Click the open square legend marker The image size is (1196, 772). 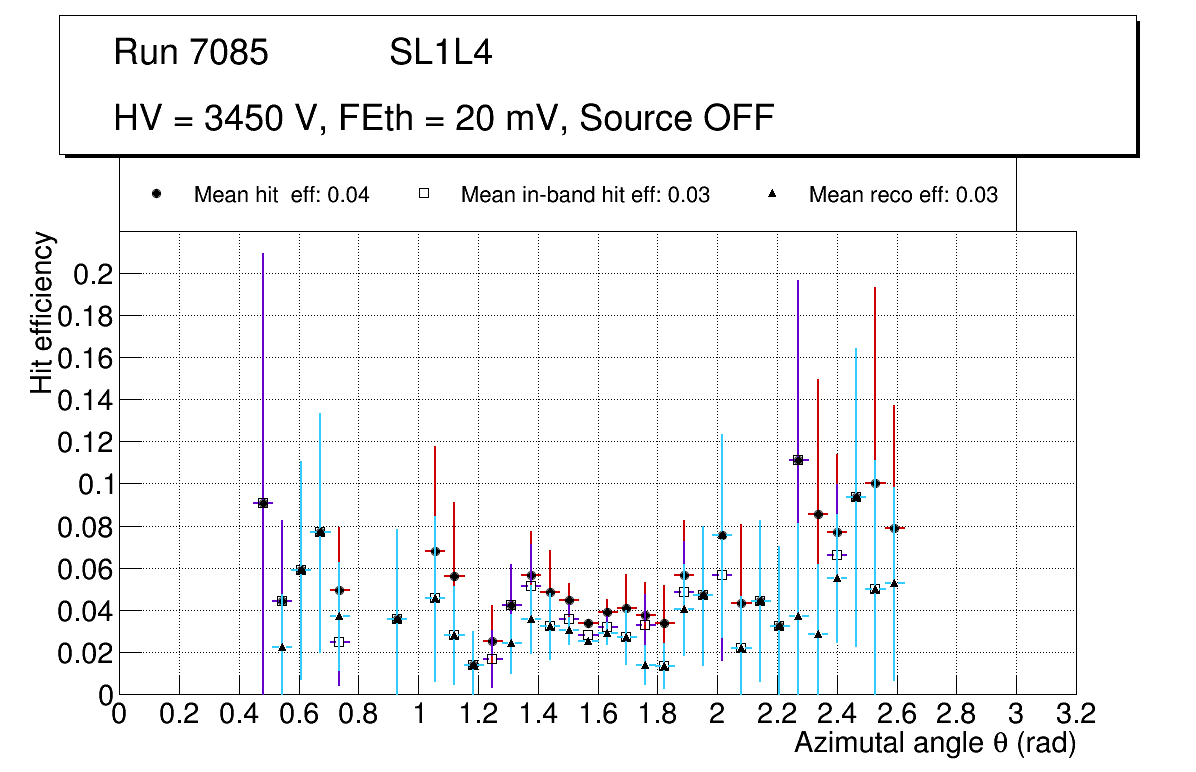pyautogui.click(x=424, y=195)
